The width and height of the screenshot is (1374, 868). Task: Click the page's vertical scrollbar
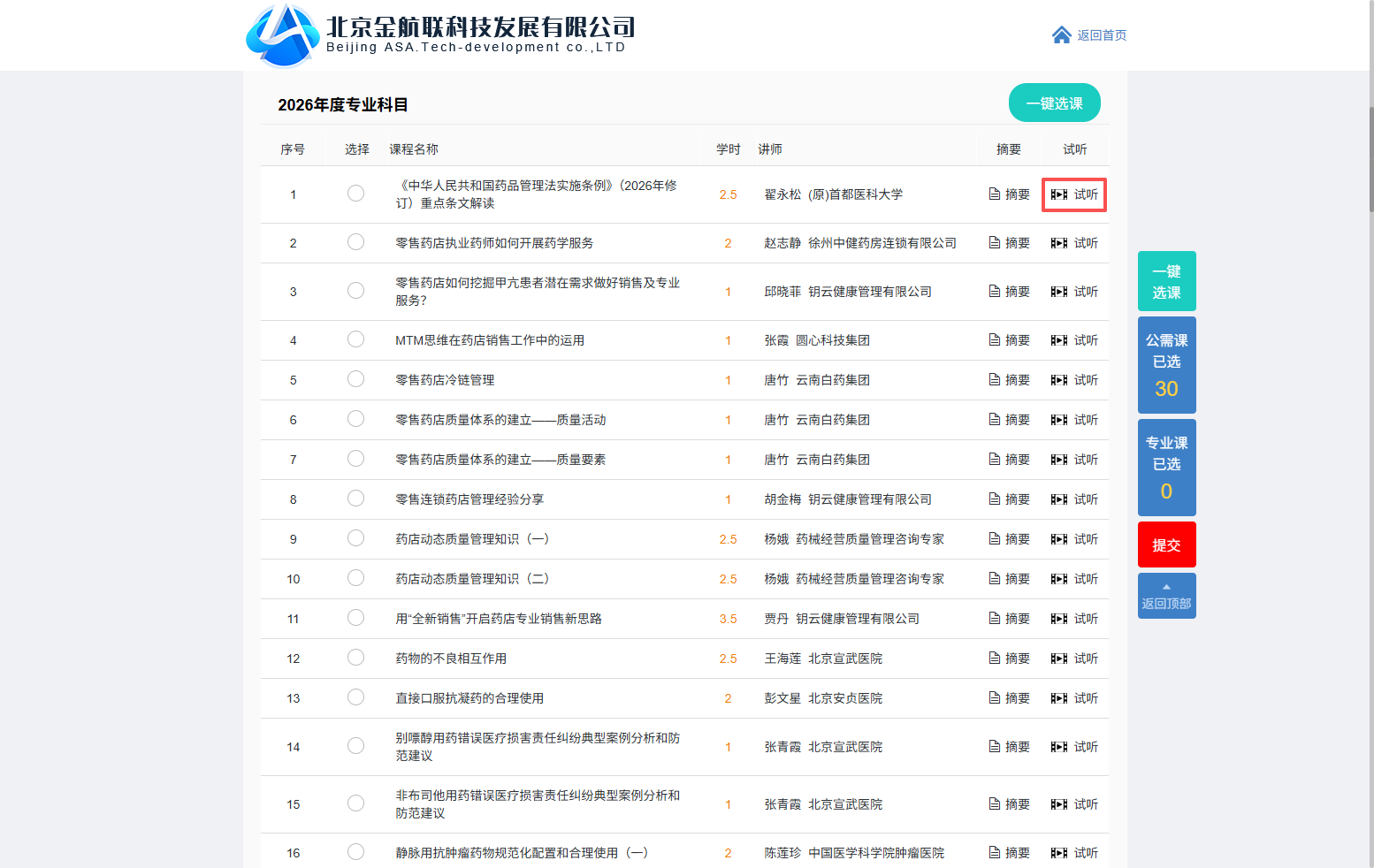[1370, 159]
